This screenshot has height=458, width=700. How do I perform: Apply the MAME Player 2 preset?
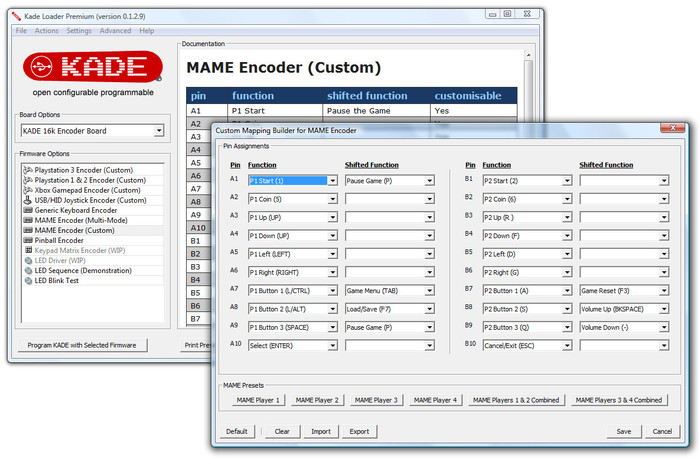[317, 400]
